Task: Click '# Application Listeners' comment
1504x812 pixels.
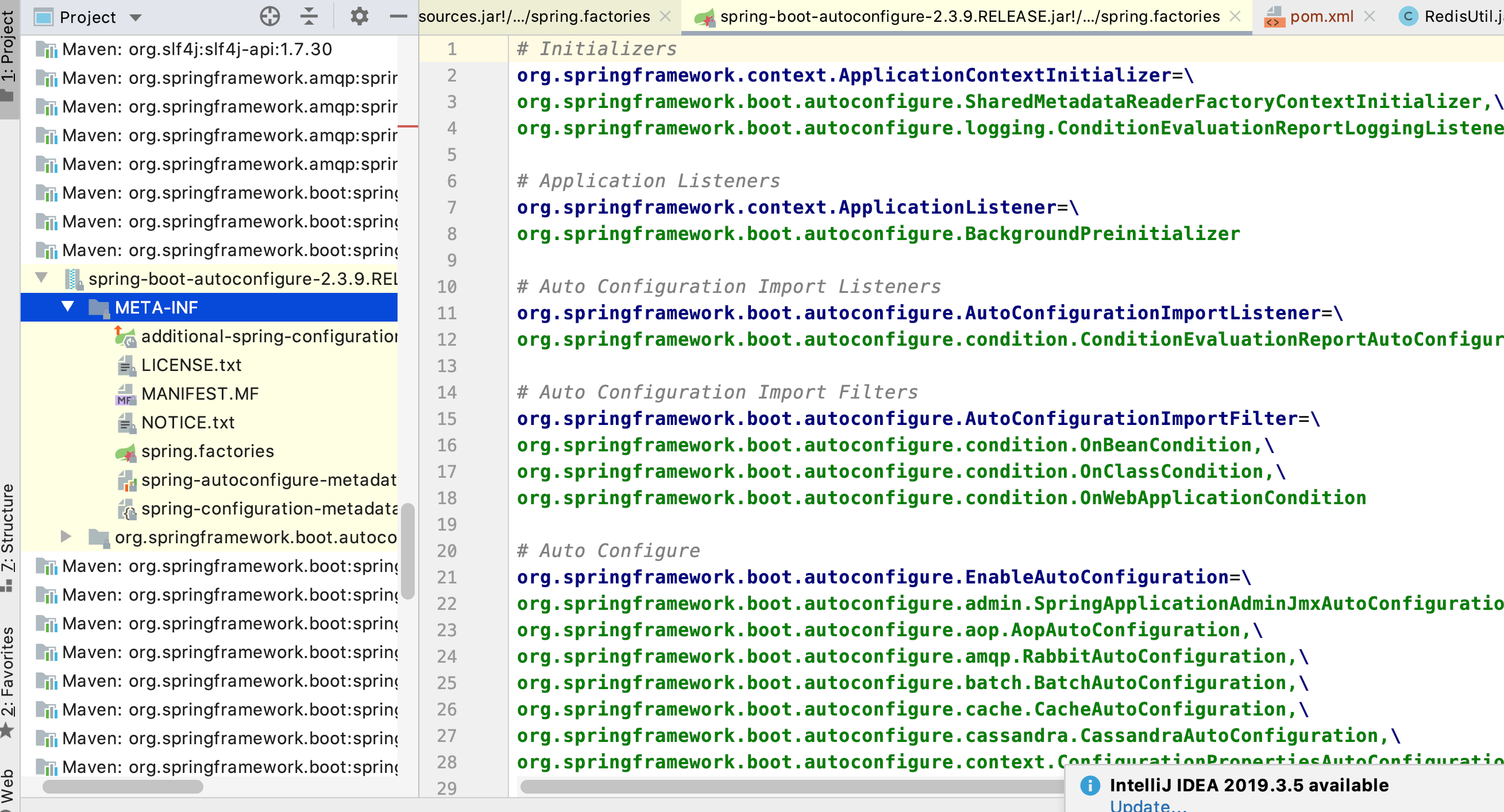Action: pos(648,181)
